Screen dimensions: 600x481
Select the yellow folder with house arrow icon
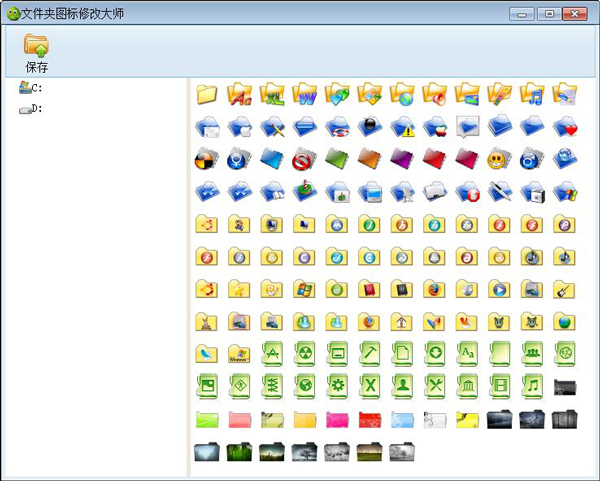point(402,321)
